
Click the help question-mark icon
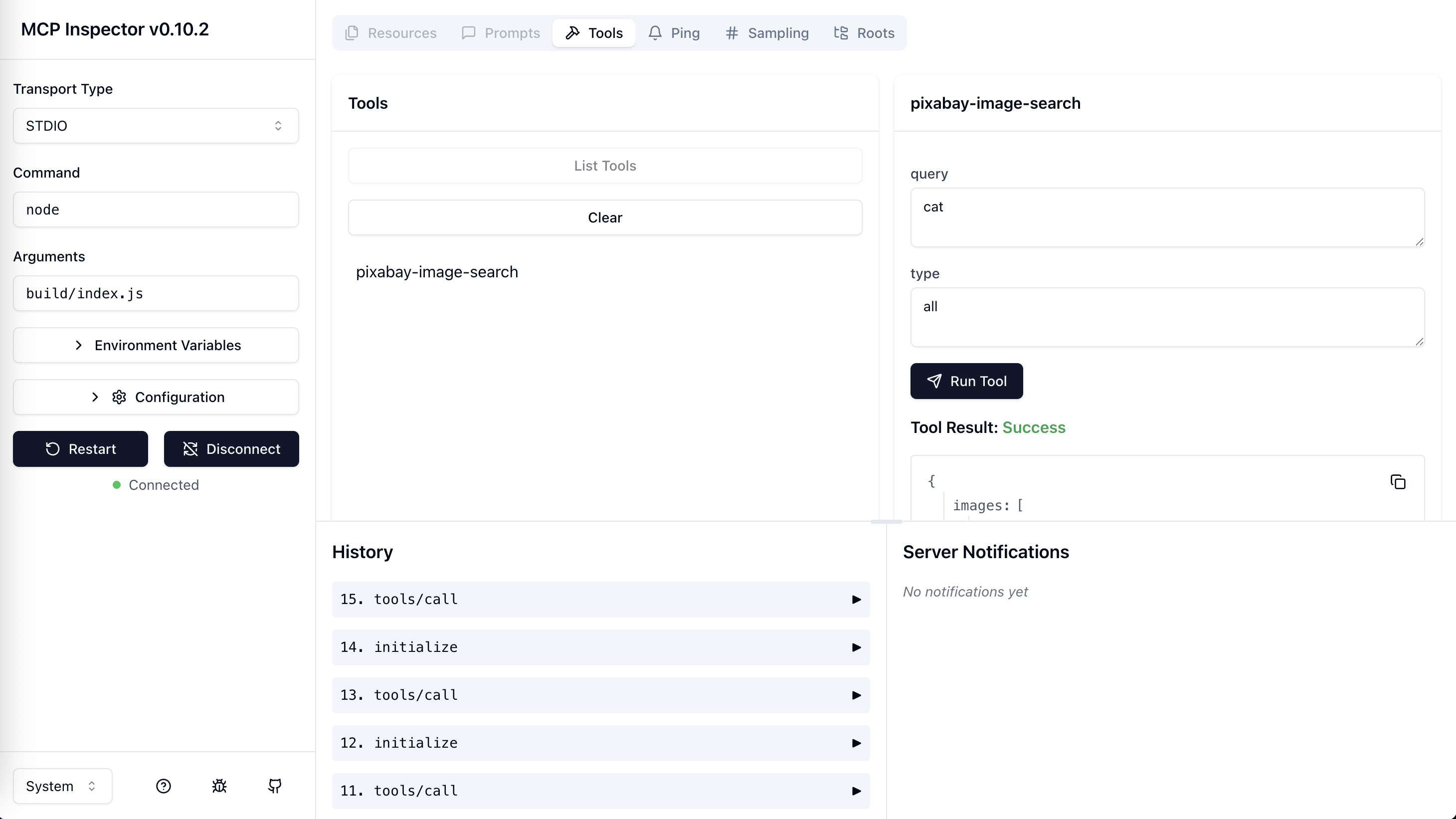click(x=164, y=786)
